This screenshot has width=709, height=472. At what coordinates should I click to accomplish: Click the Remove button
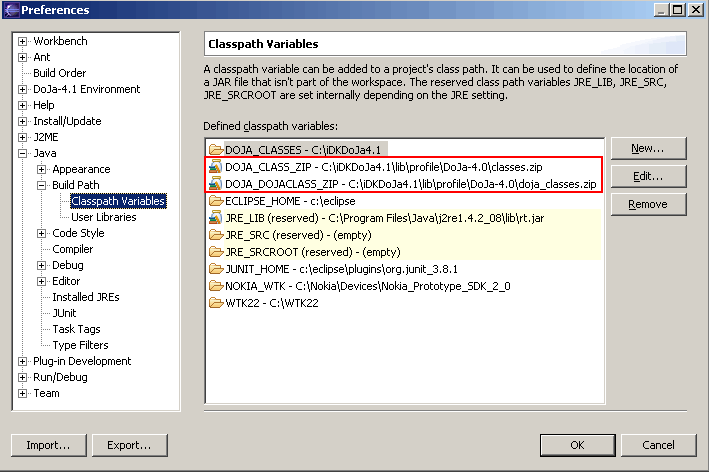point(648,204)
